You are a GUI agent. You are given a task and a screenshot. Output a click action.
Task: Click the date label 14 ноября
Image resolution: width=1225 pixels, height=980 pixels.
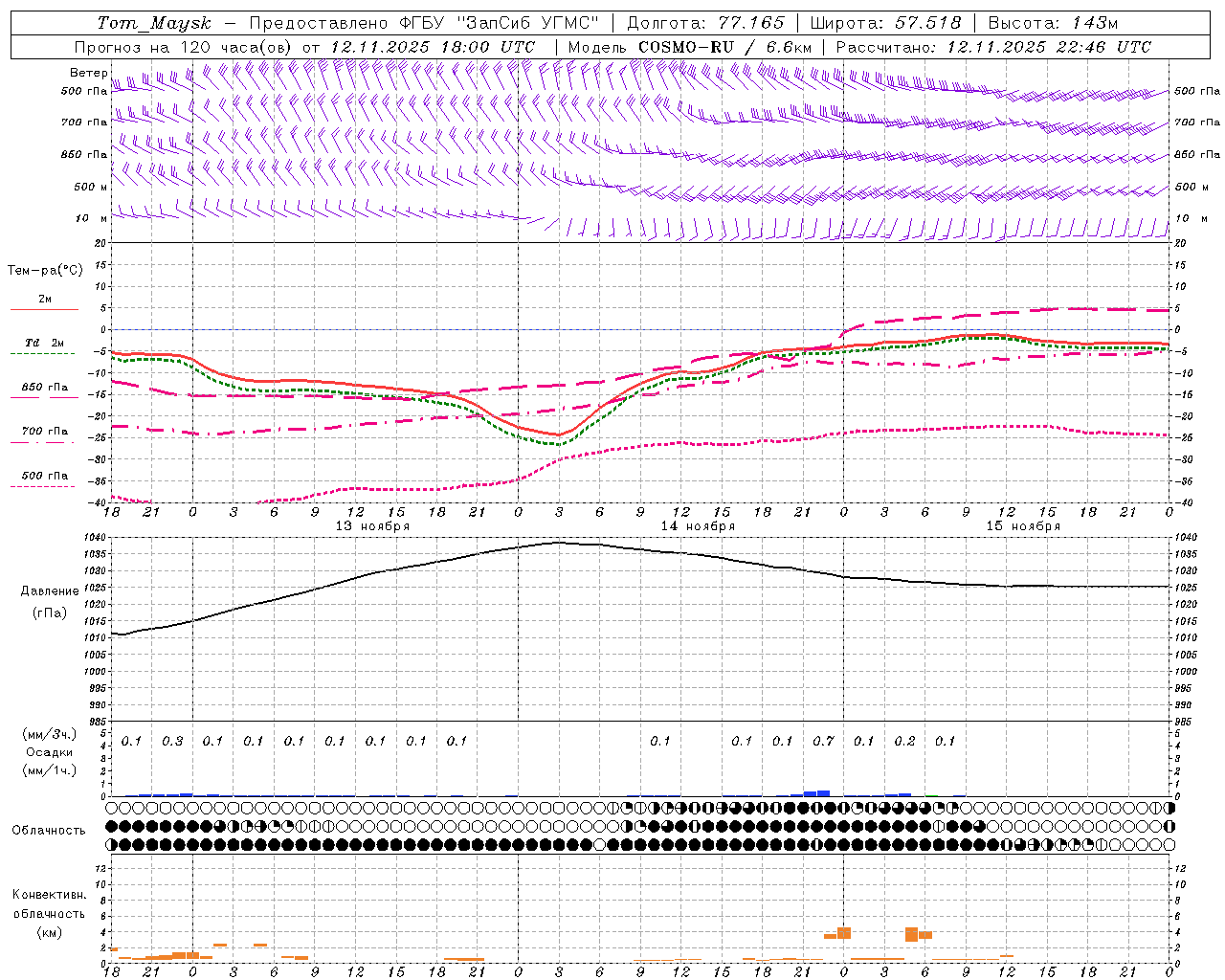coord(698,525)
